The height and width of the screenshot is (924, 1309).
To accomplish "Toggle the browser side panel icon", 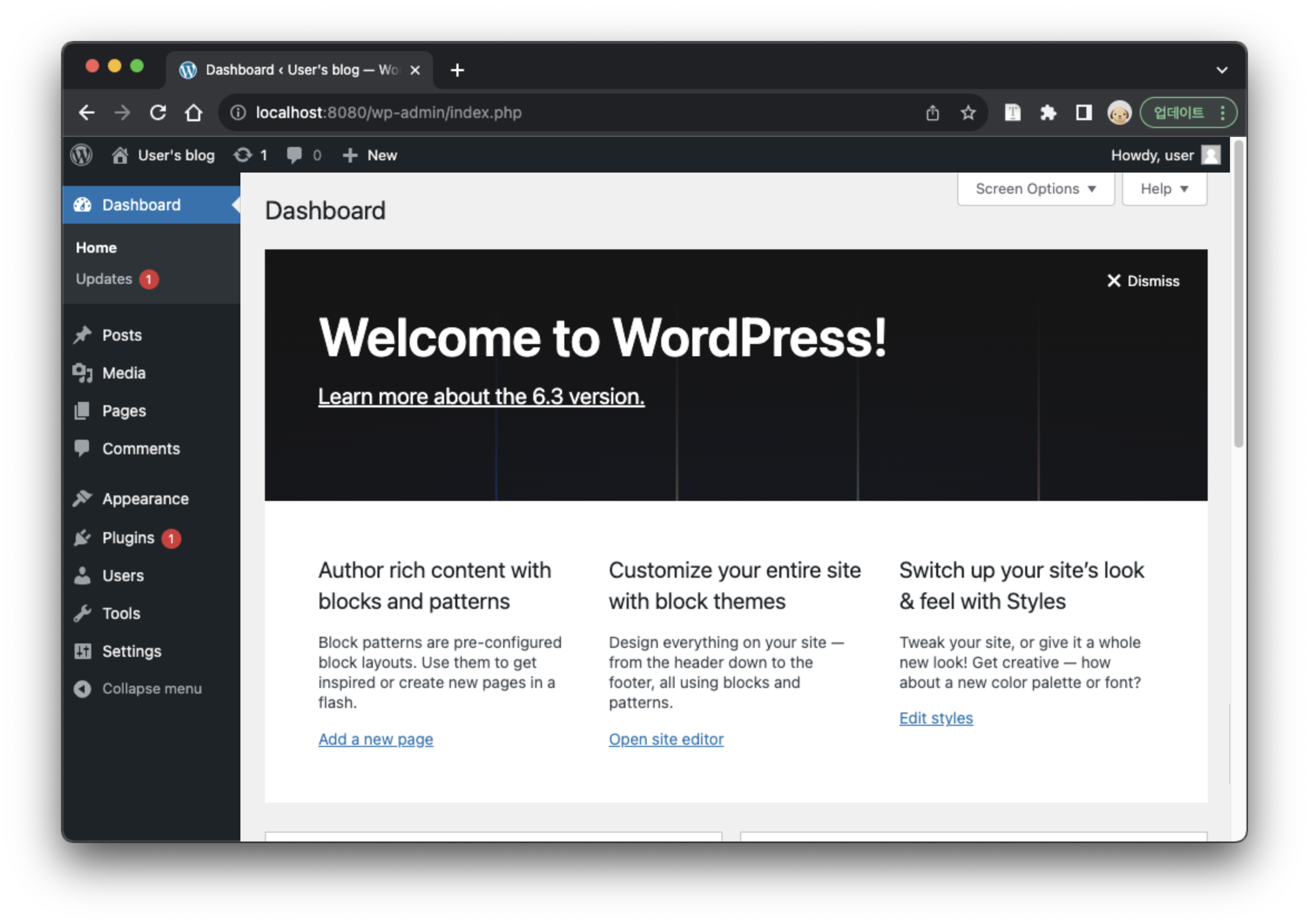I will point(1083,113).
